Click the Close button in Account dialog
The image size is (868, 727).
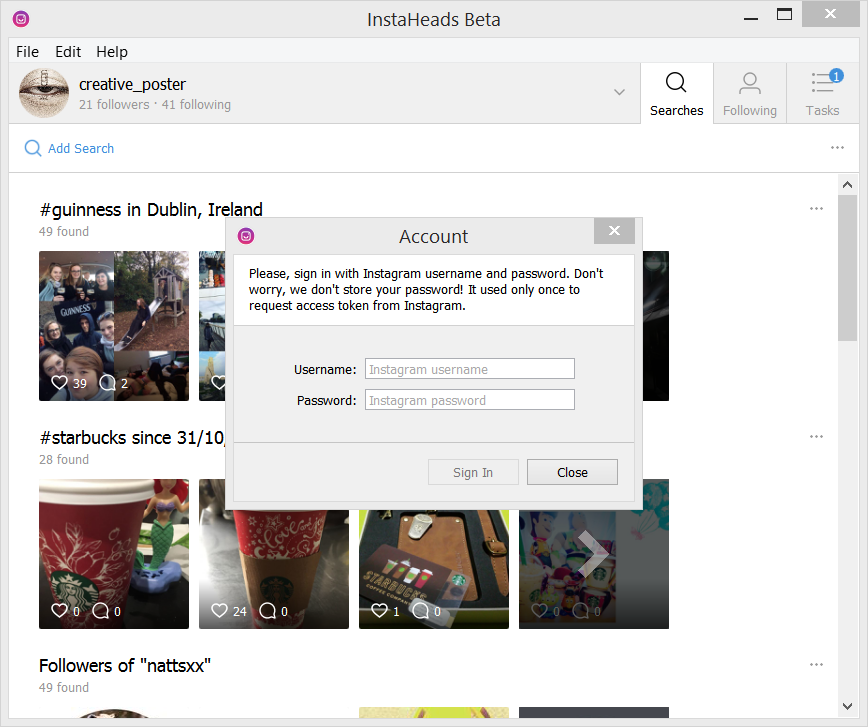572,472
